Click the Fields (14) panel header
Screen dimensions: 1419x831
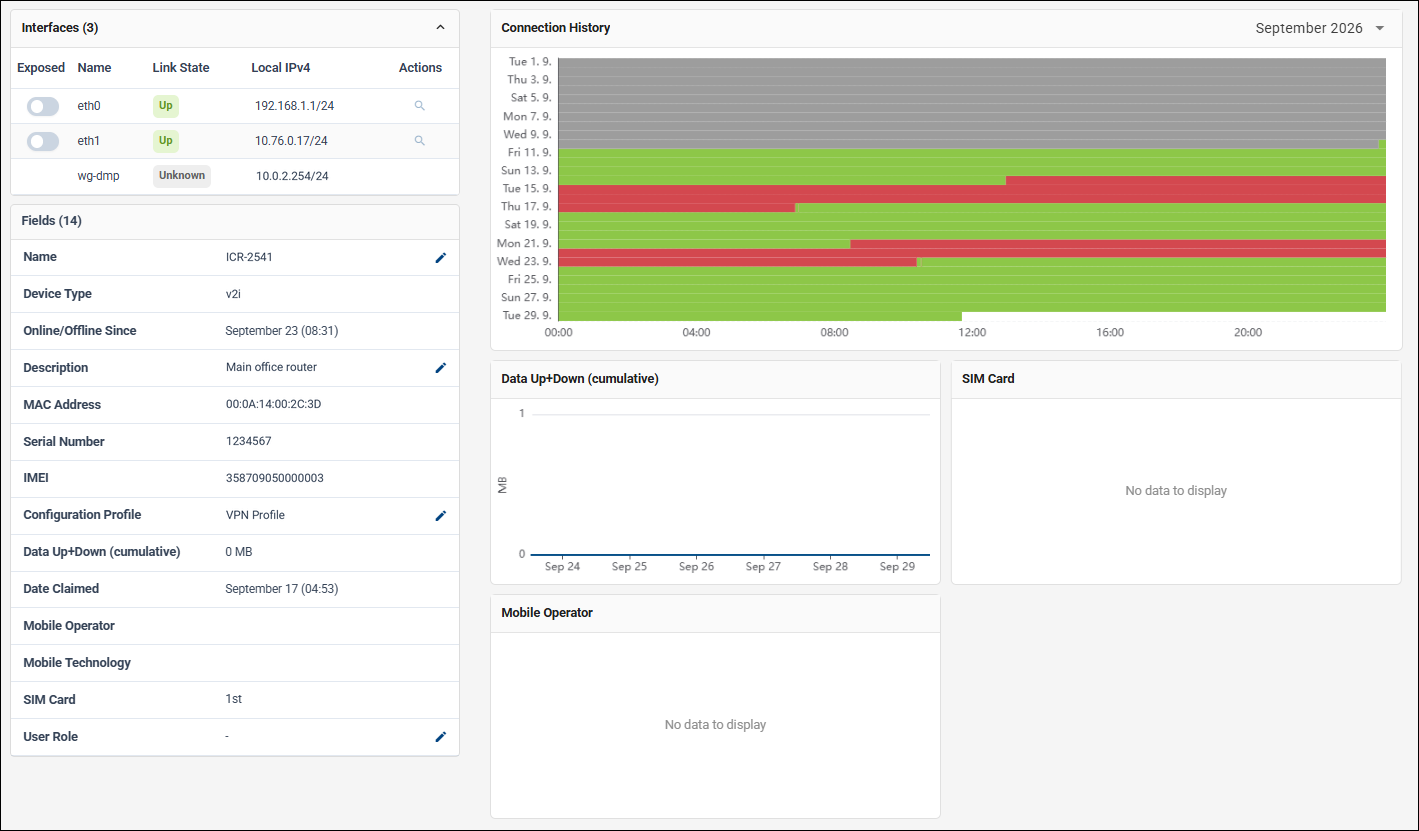pos(235,221)
